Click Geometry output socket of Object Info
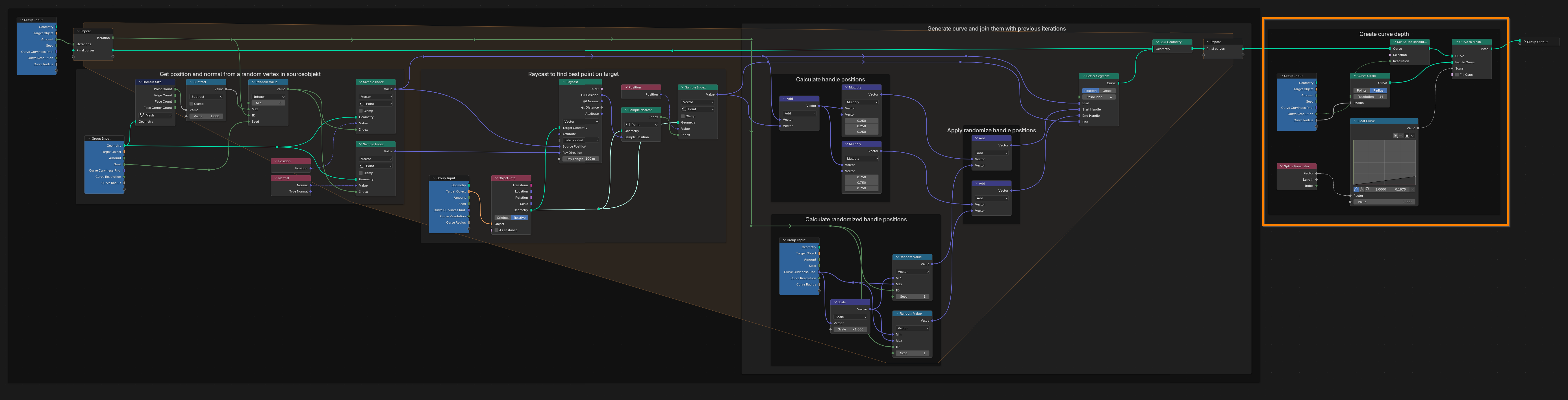The image size is (1568, 400). [x=531, y=210]
